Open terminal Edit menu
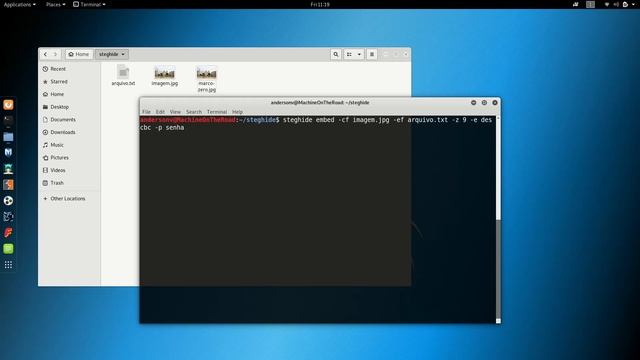The width and height of the screenshot is (640, 360). point(160,112)
